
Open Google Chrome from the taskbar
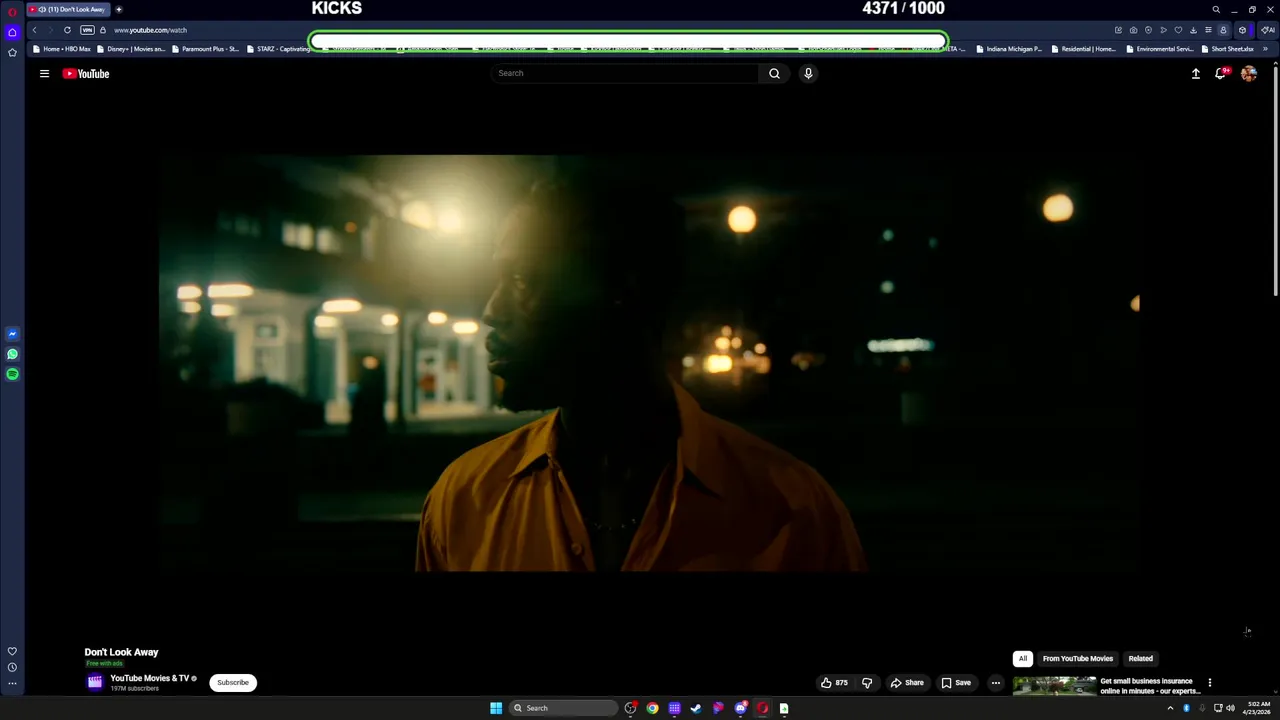coord(652,708)
